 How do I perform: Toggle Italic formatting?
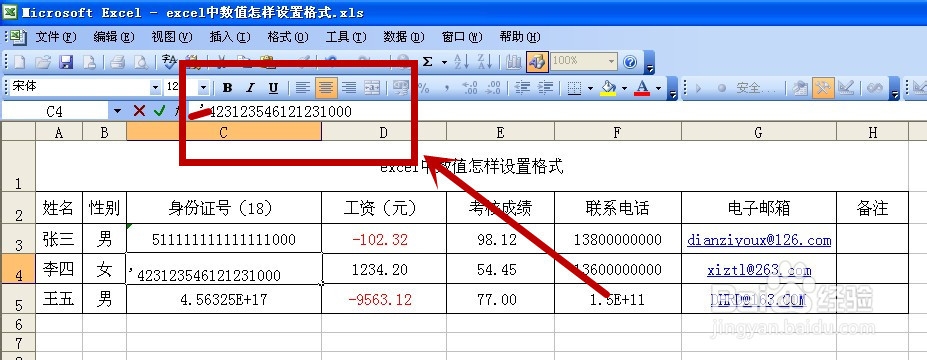tap(250, 88)
